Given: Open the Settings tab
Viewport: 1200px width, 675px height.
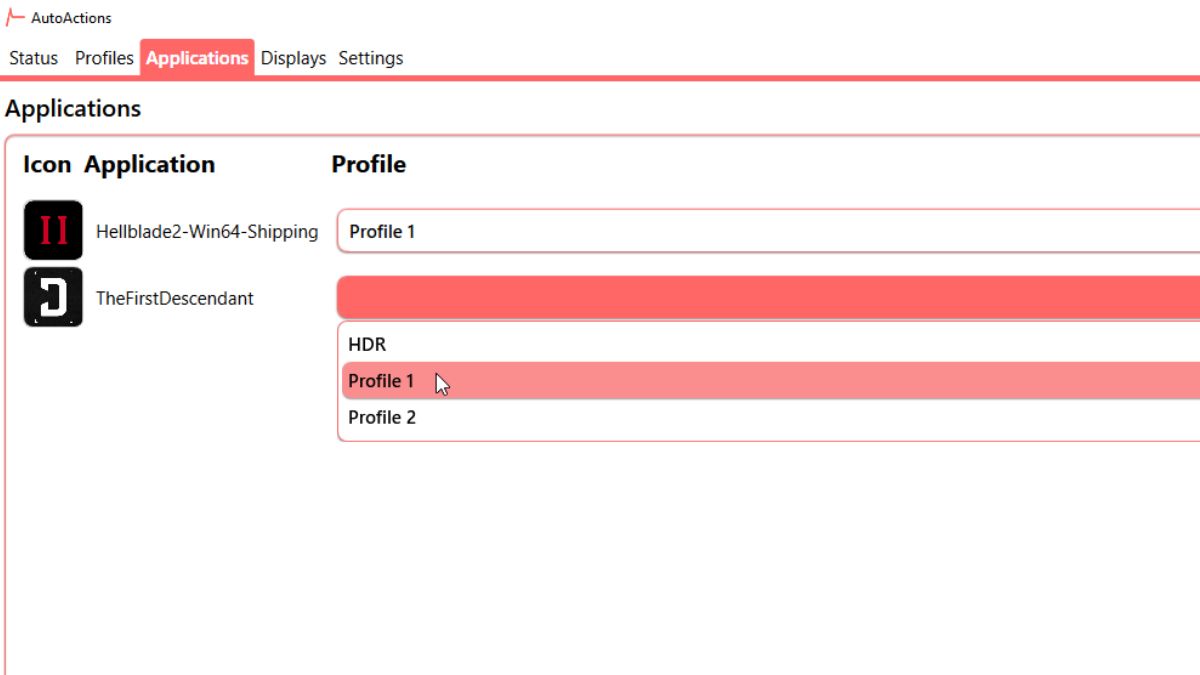Looking at the screenshot, I should pos(371,58).
